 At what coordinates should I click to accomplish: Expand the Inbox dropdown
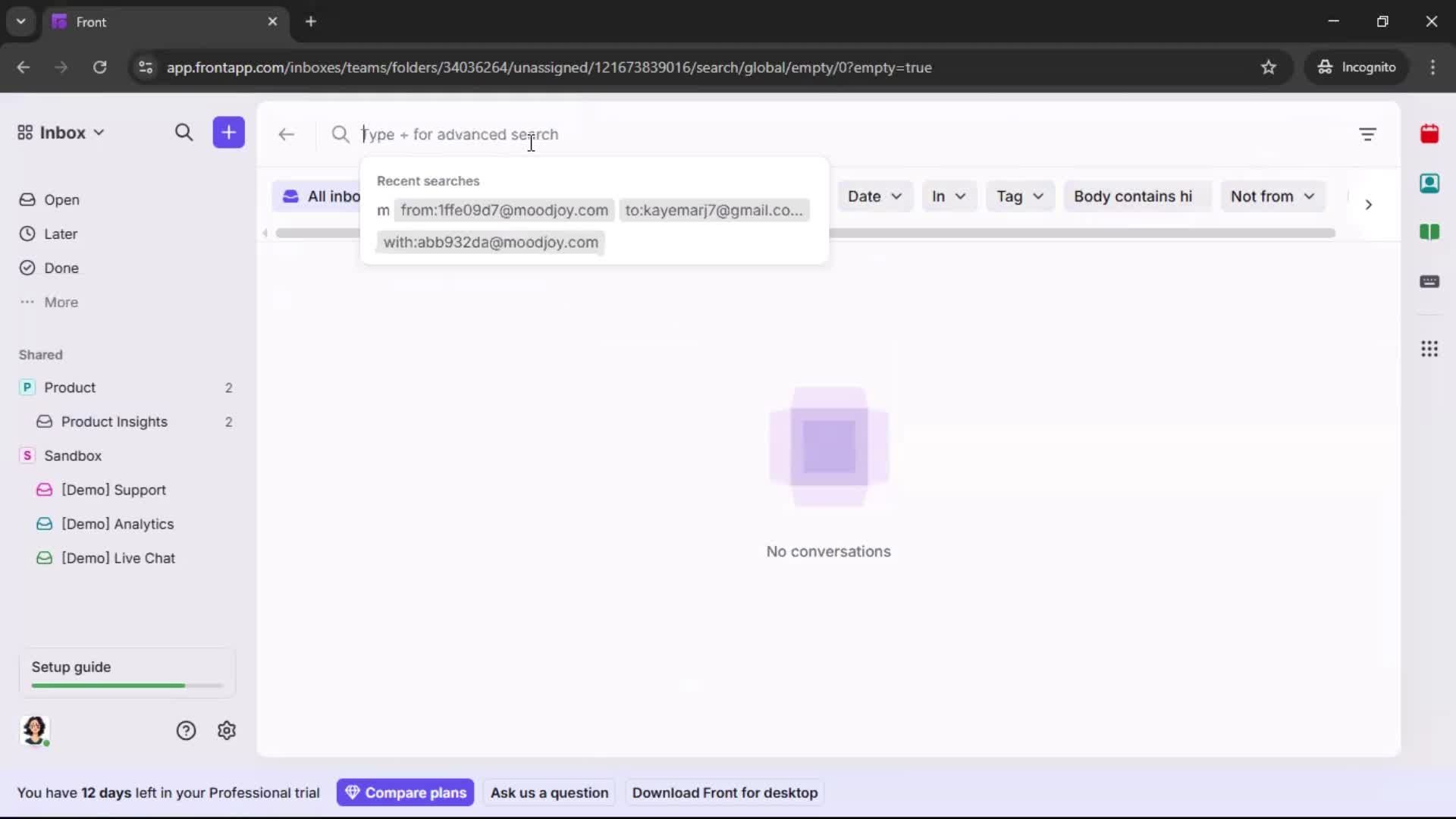click(99, 132)
